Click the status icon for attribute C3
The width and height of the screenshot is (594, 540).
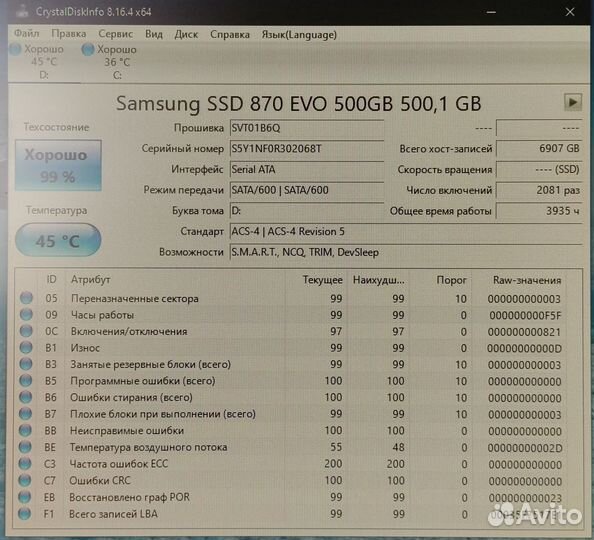coord(25,464)
